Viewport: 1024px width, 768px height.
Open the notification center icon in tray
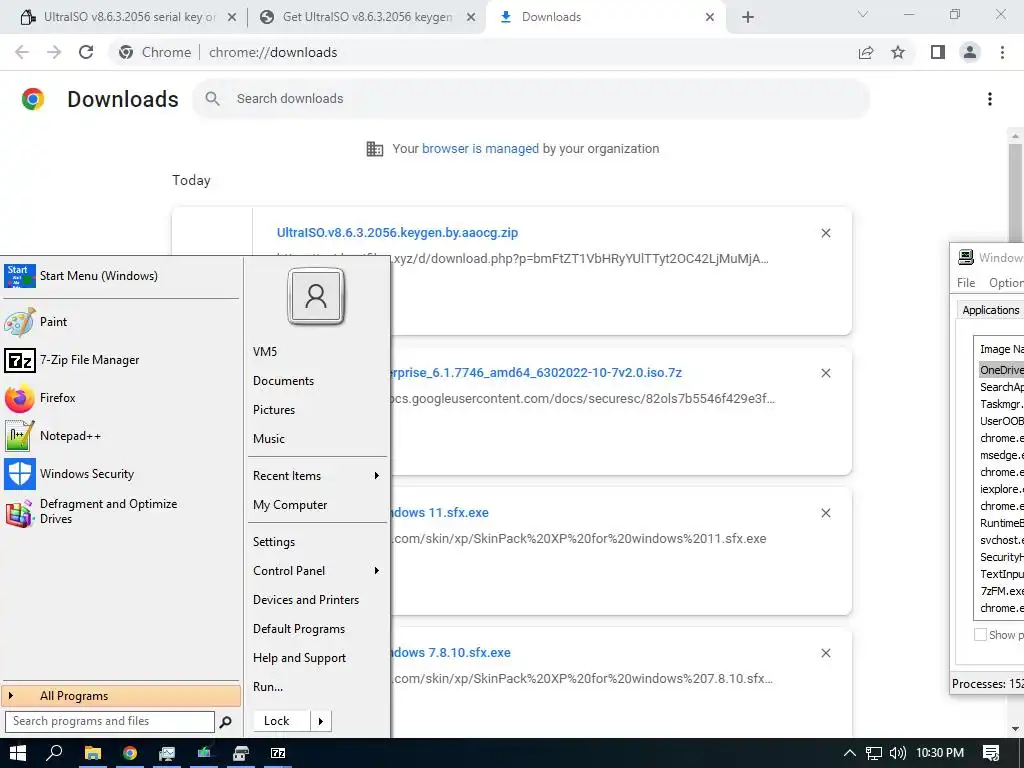point(991,753)
